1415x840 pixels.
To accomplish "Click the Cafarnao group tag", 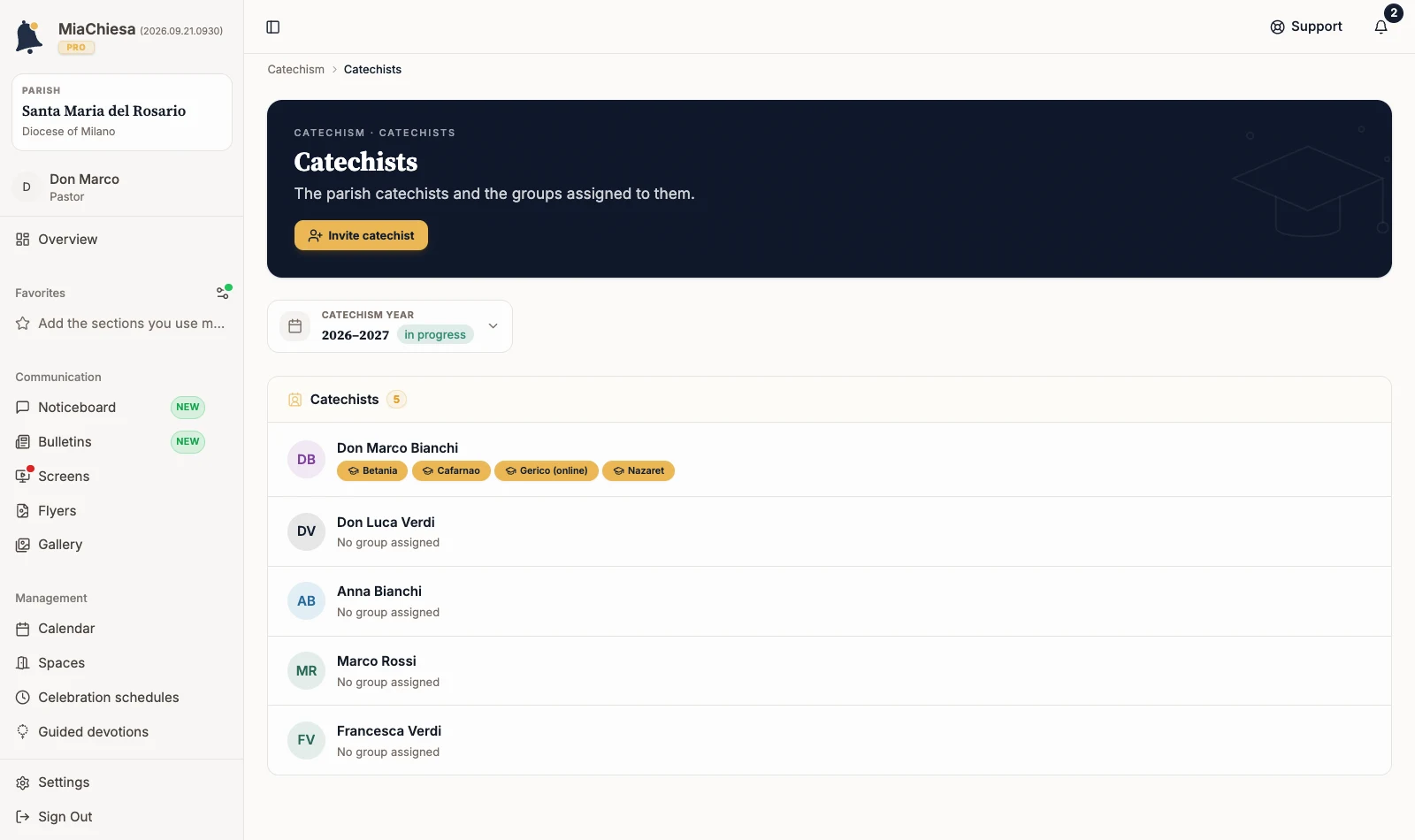I will click(451, 471).
